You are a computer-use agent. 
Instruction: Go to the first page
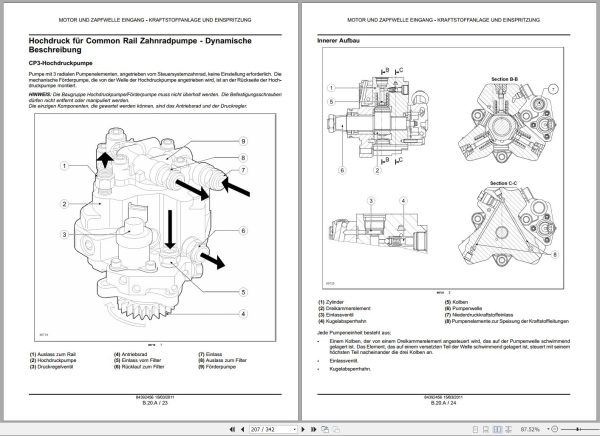click(x=232, y=429)
